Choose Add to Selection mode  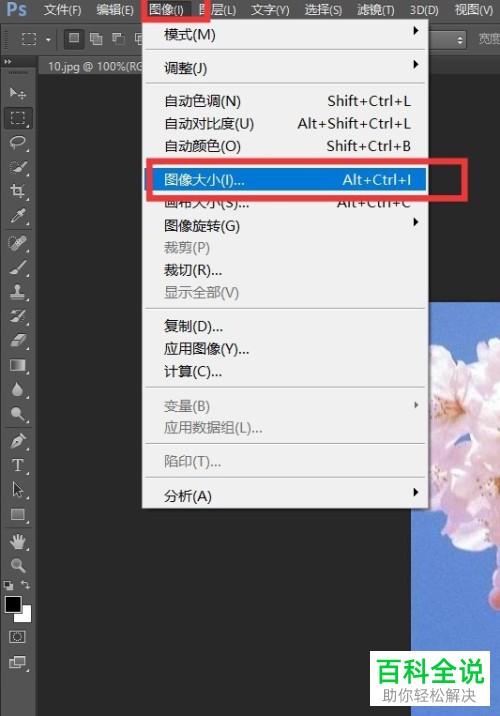[96, 39]
